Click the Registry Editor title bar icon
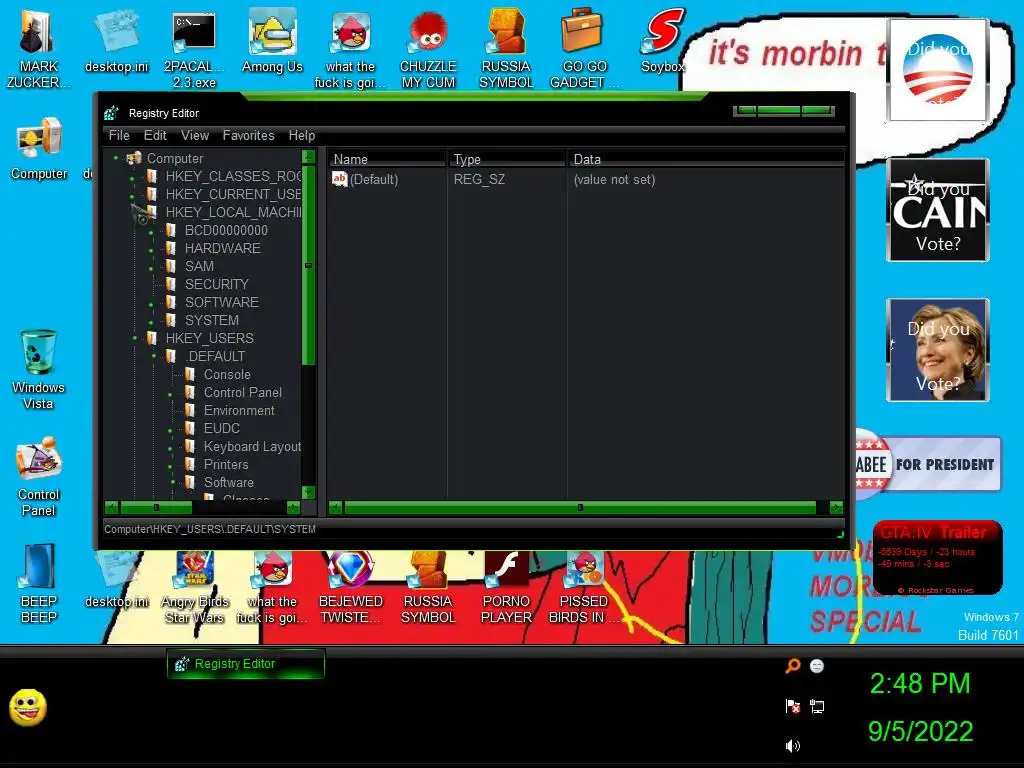1024x768 pixels. pyautogui.click(x=112, y=113)
